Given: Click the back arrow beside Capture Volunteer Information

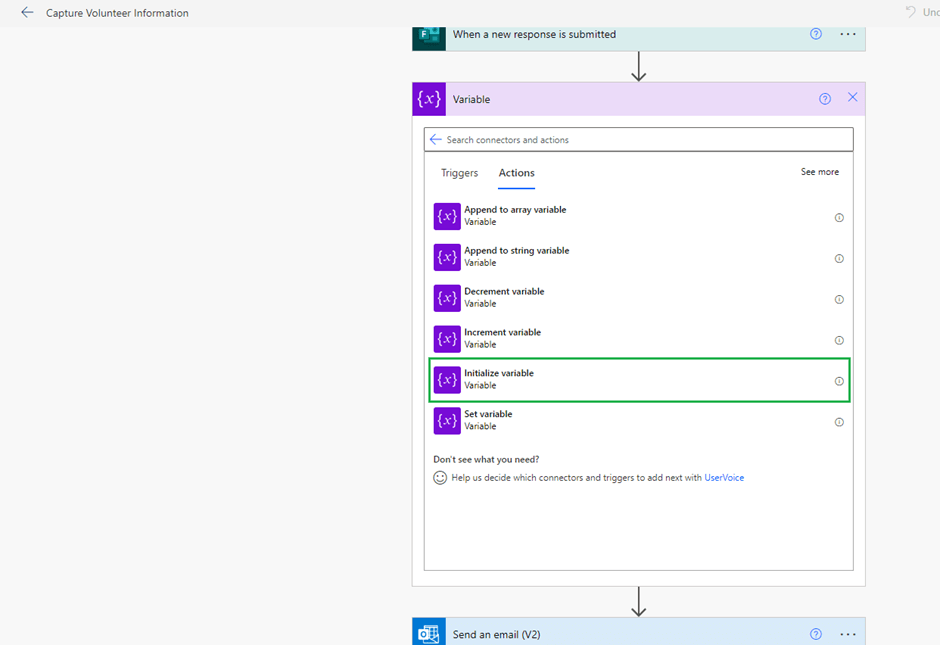Looking at the screenshot, I should click(27, 13).
